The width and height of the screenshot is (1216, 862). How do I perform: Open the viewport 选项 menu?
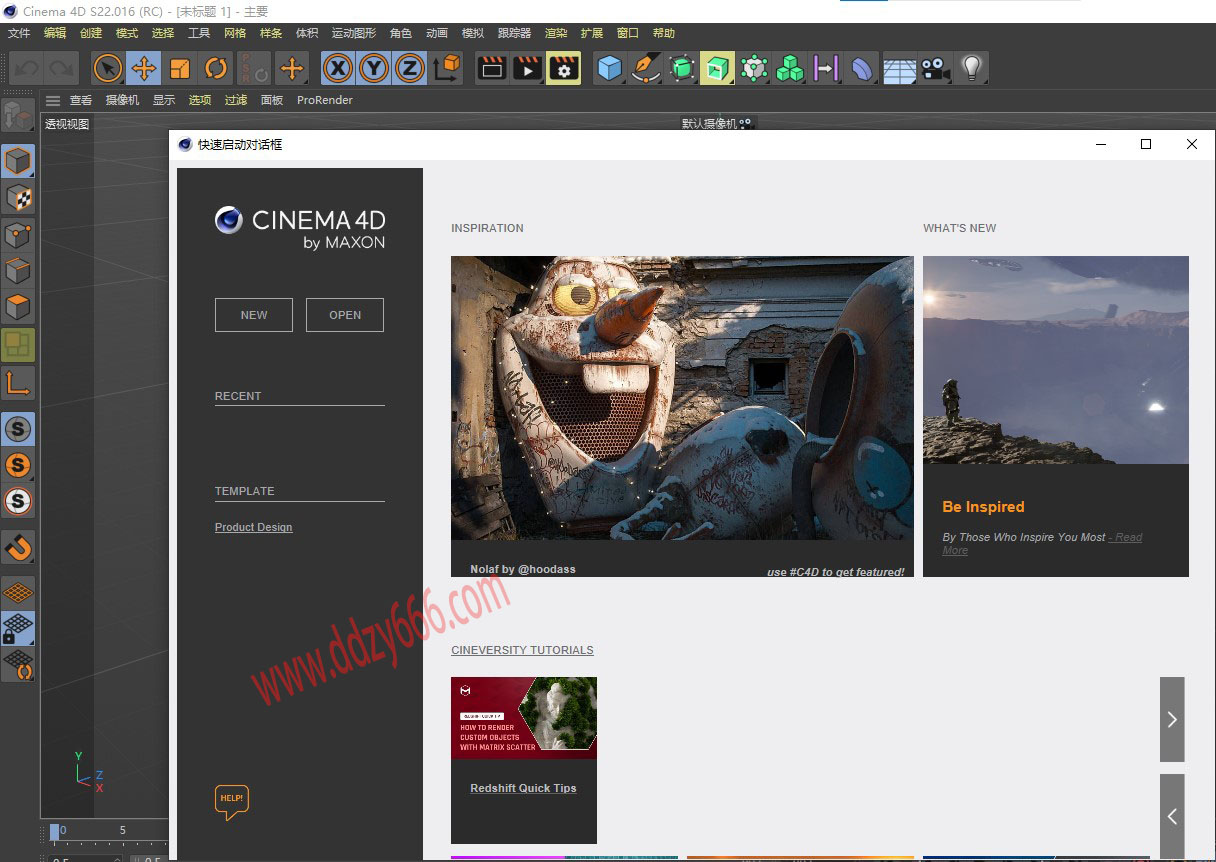(x=200, y=100)
